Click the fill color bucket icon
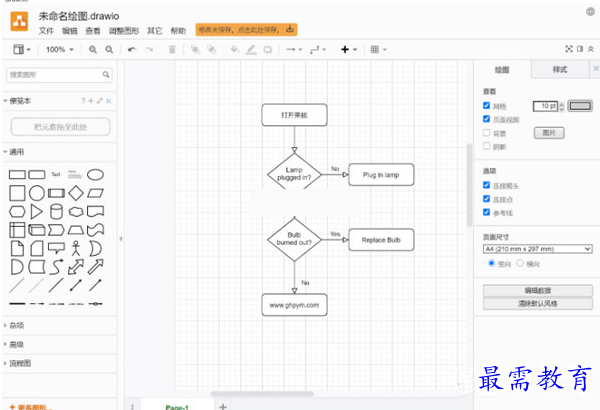Image resolution: width=600 pixels, height=410 pixels. [x=235, y=49]
